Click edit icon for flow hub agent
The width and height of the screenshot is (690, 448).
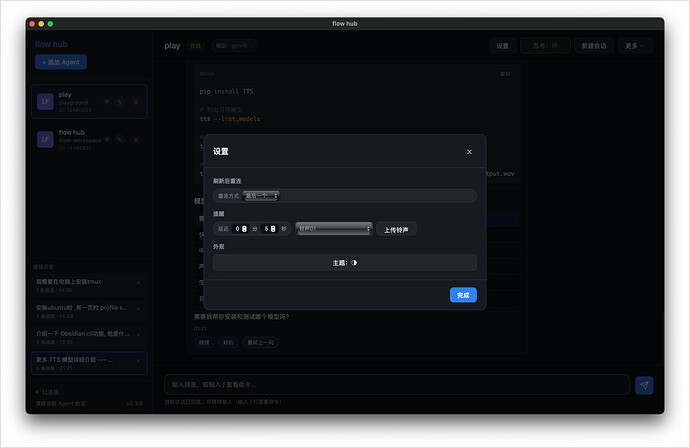click(x=120, y=139)
